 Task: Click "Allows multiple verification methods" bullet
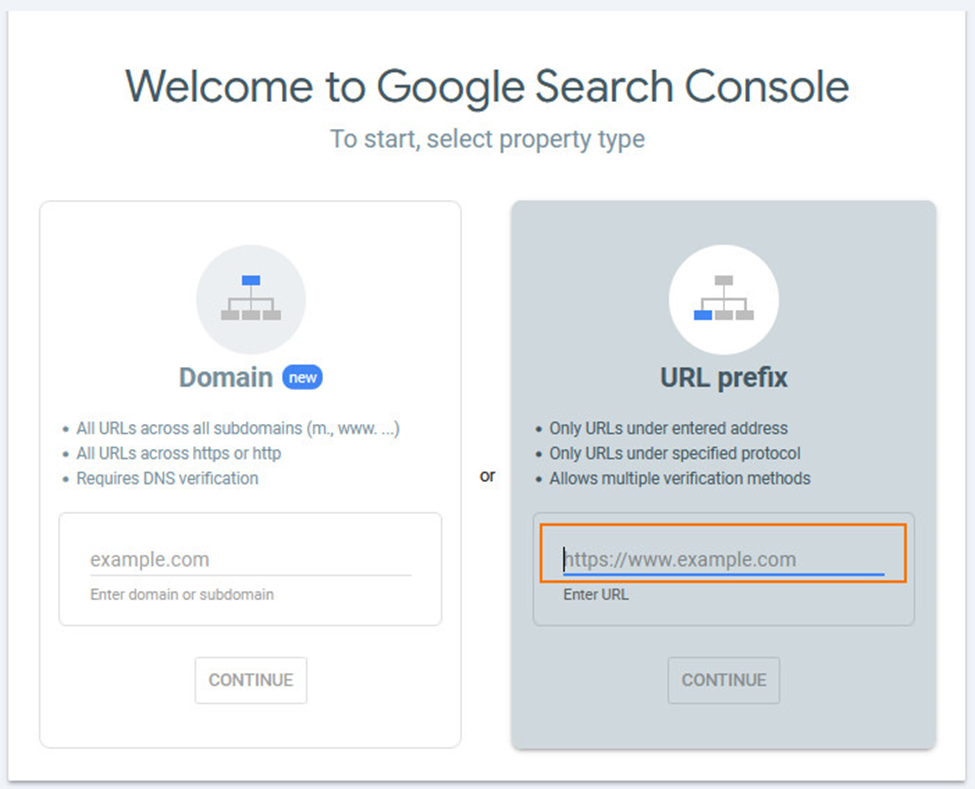click(680, 478)
